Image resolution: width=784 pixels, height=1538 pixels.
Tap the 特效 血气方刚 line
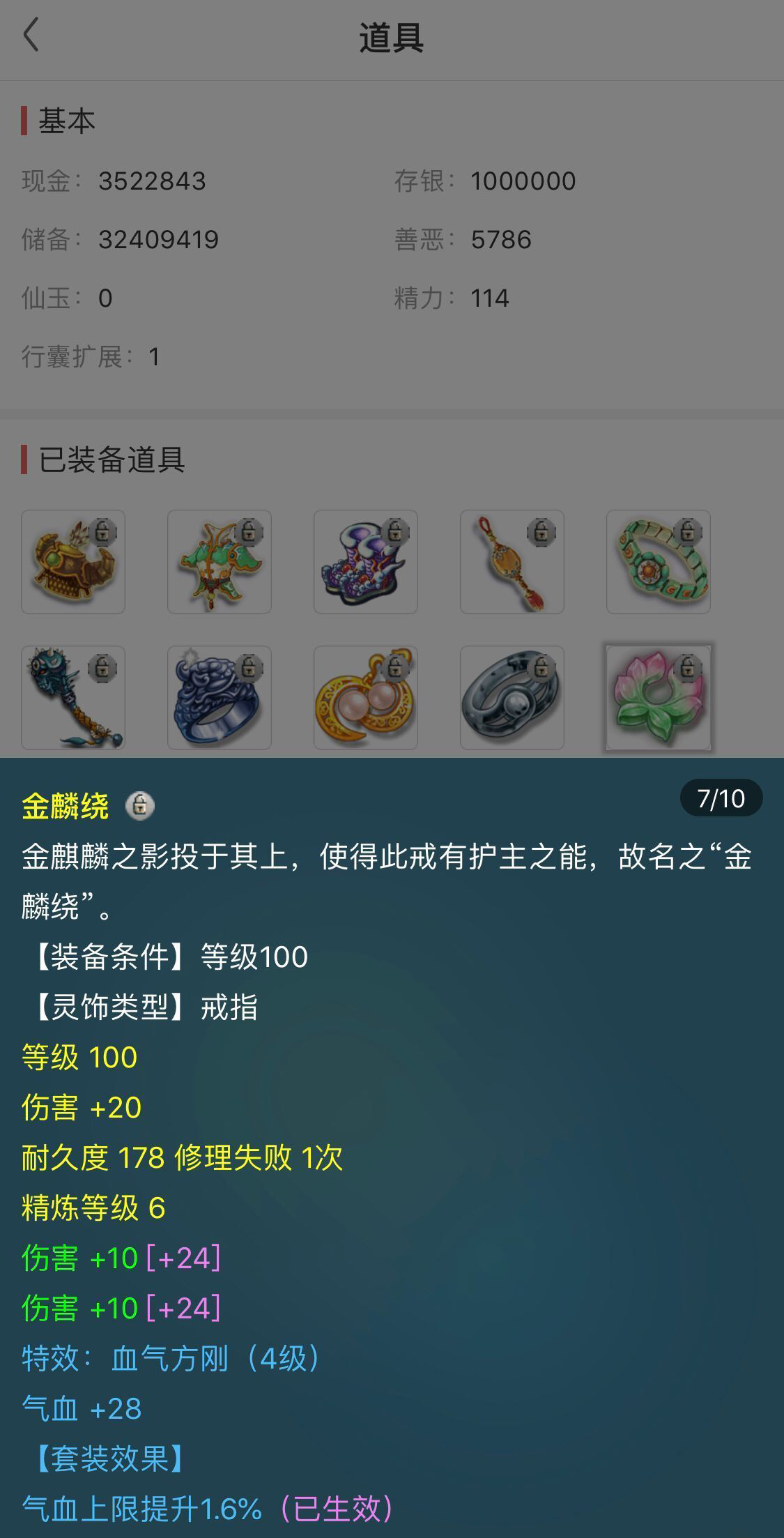click(x=171, y=1358)
